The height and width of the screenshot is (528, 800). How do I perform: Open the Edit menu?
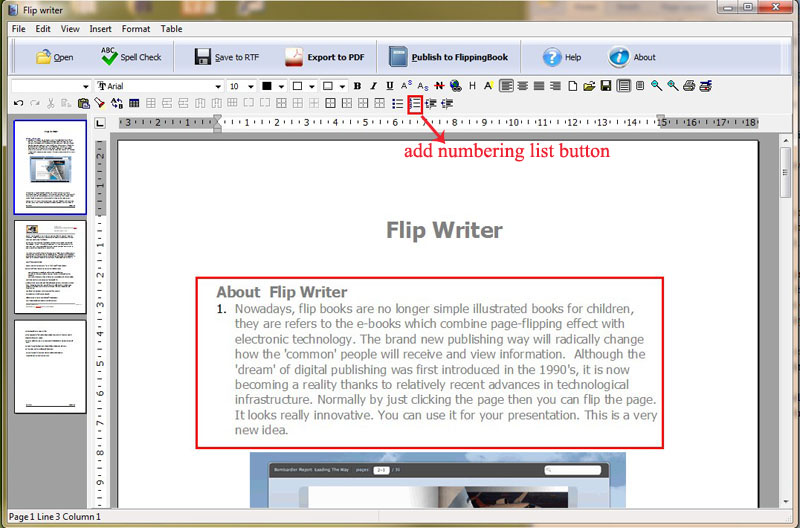[43, 29]
